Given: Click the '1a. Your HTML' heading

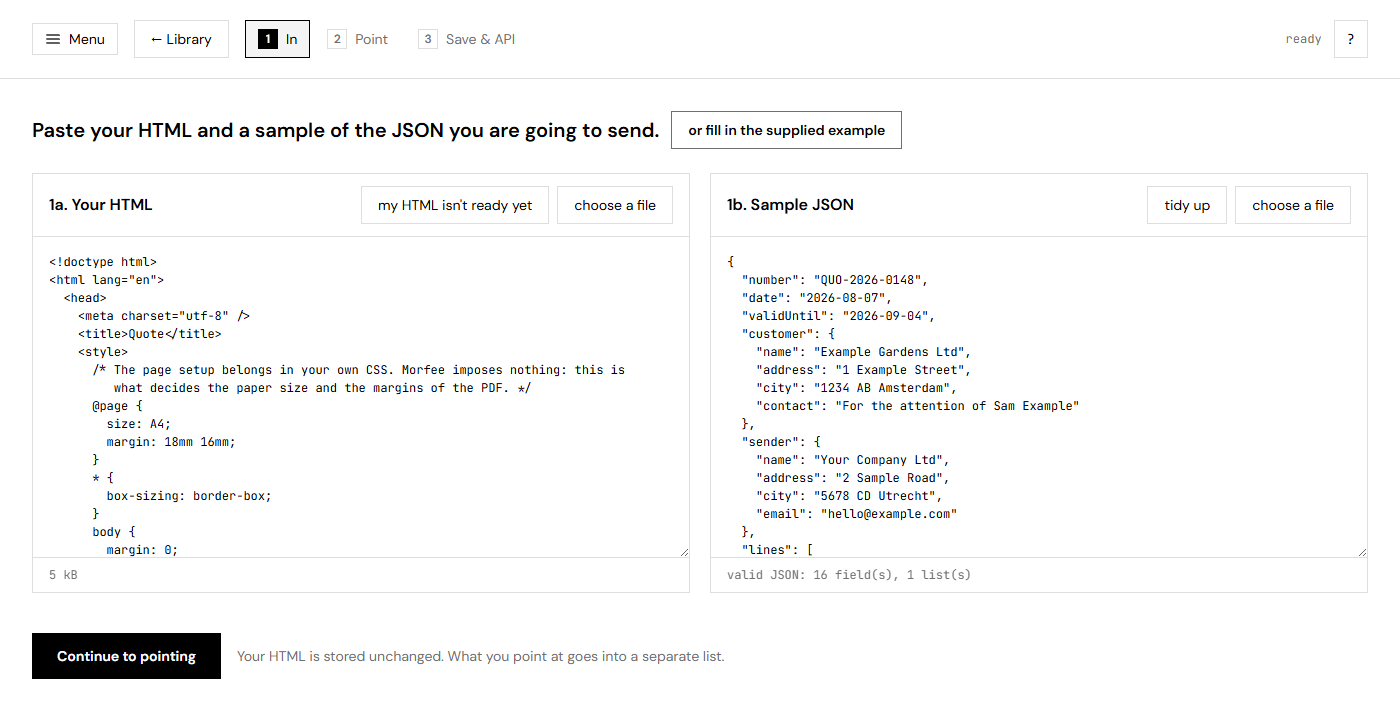Looking at the screenshot, I should click(101, 205).
